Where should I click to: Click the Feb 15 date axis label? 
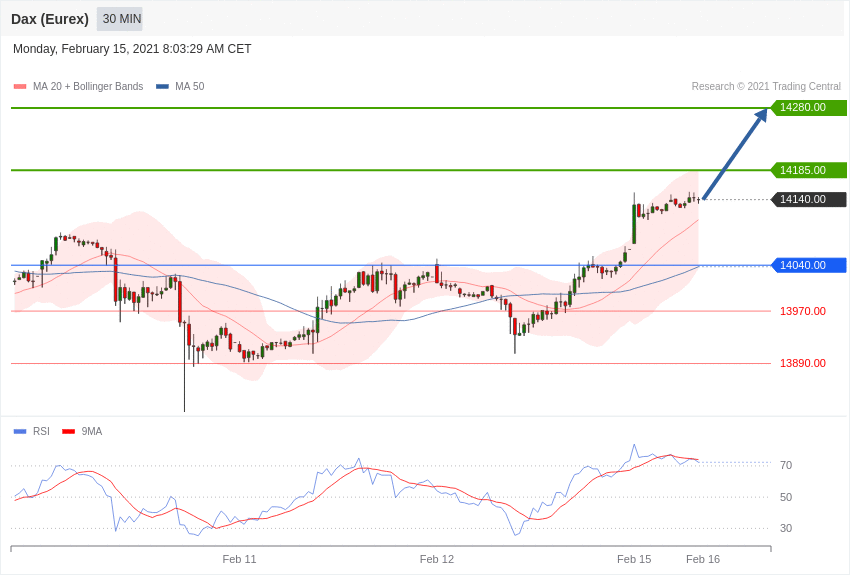tap(634, 559)
